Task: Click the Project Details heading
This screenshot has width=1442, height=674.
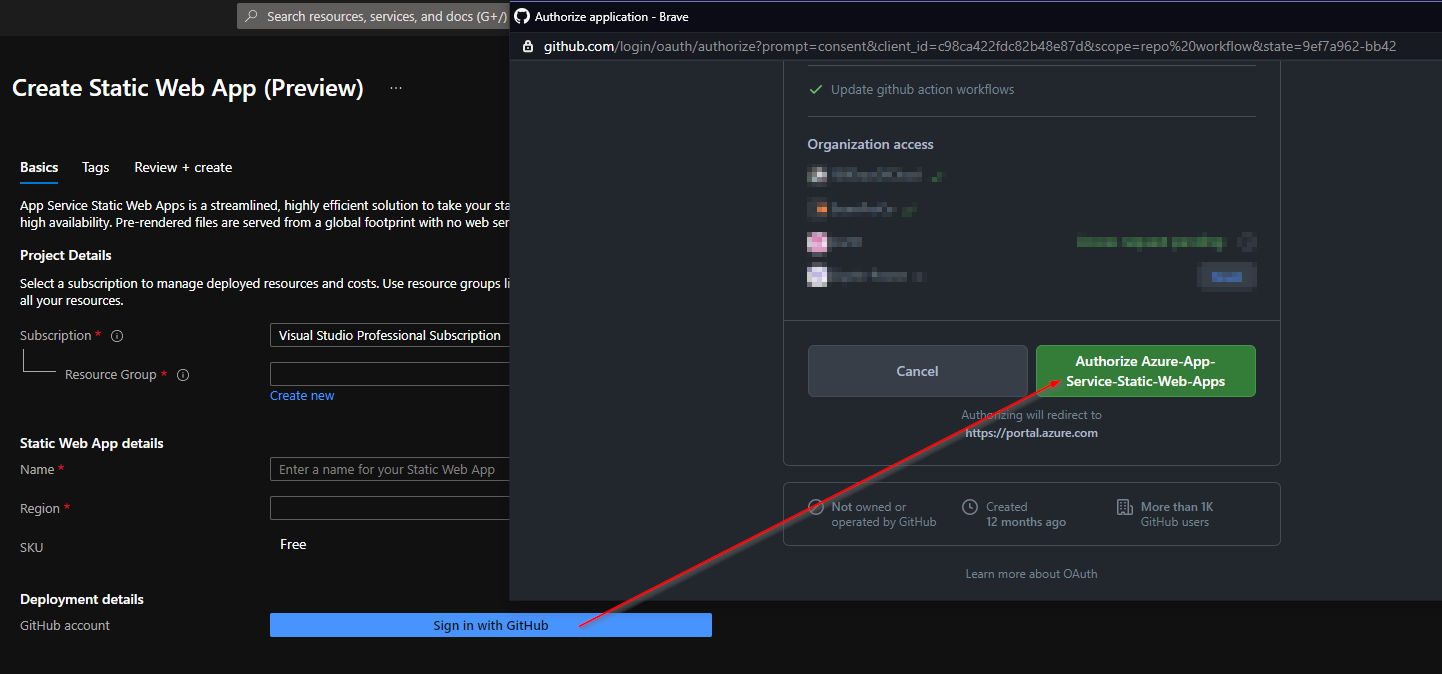Action: pos(66,255)
